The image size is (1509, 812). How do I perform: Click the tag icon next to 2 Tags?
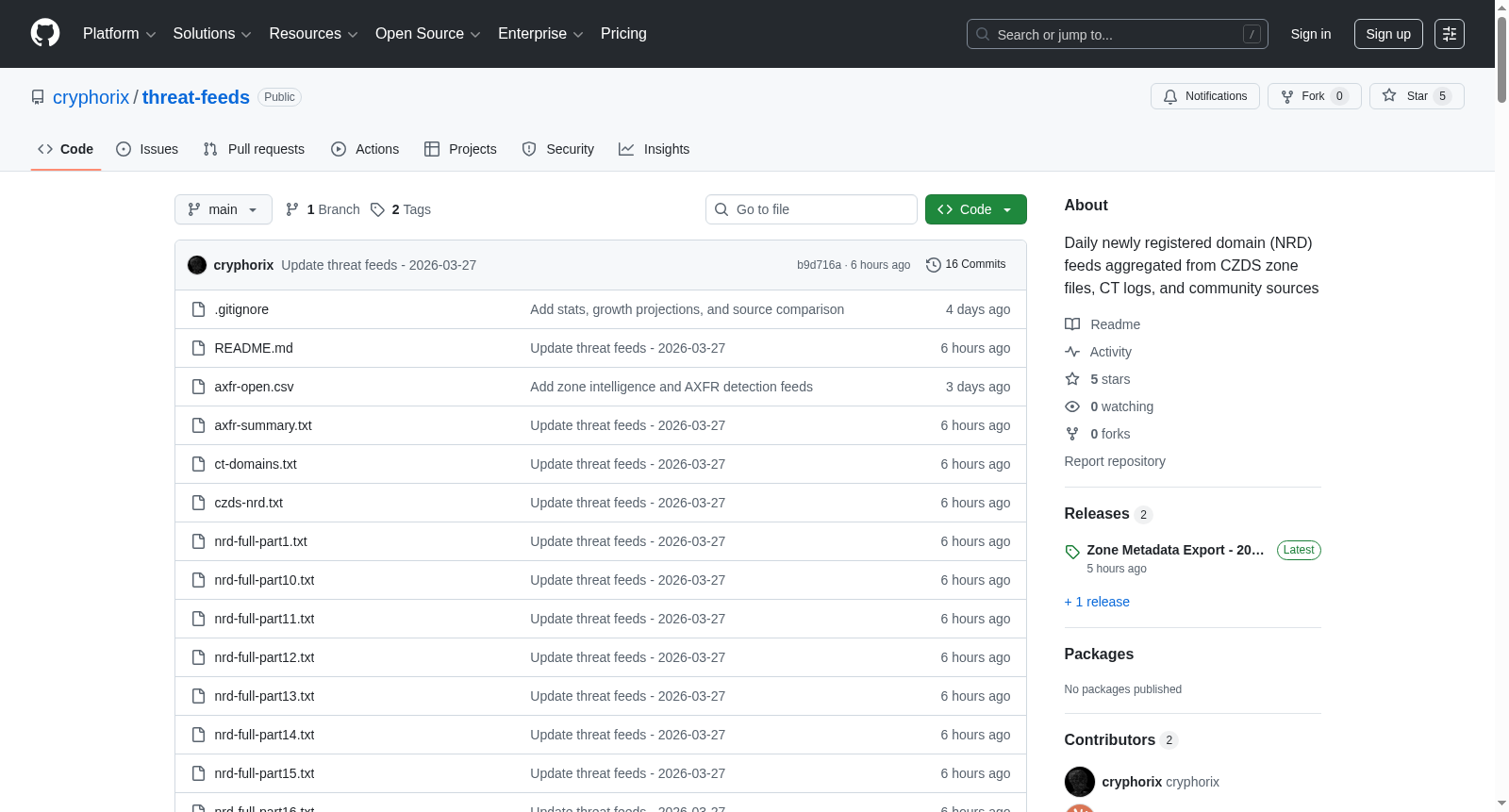pos(377,209)
